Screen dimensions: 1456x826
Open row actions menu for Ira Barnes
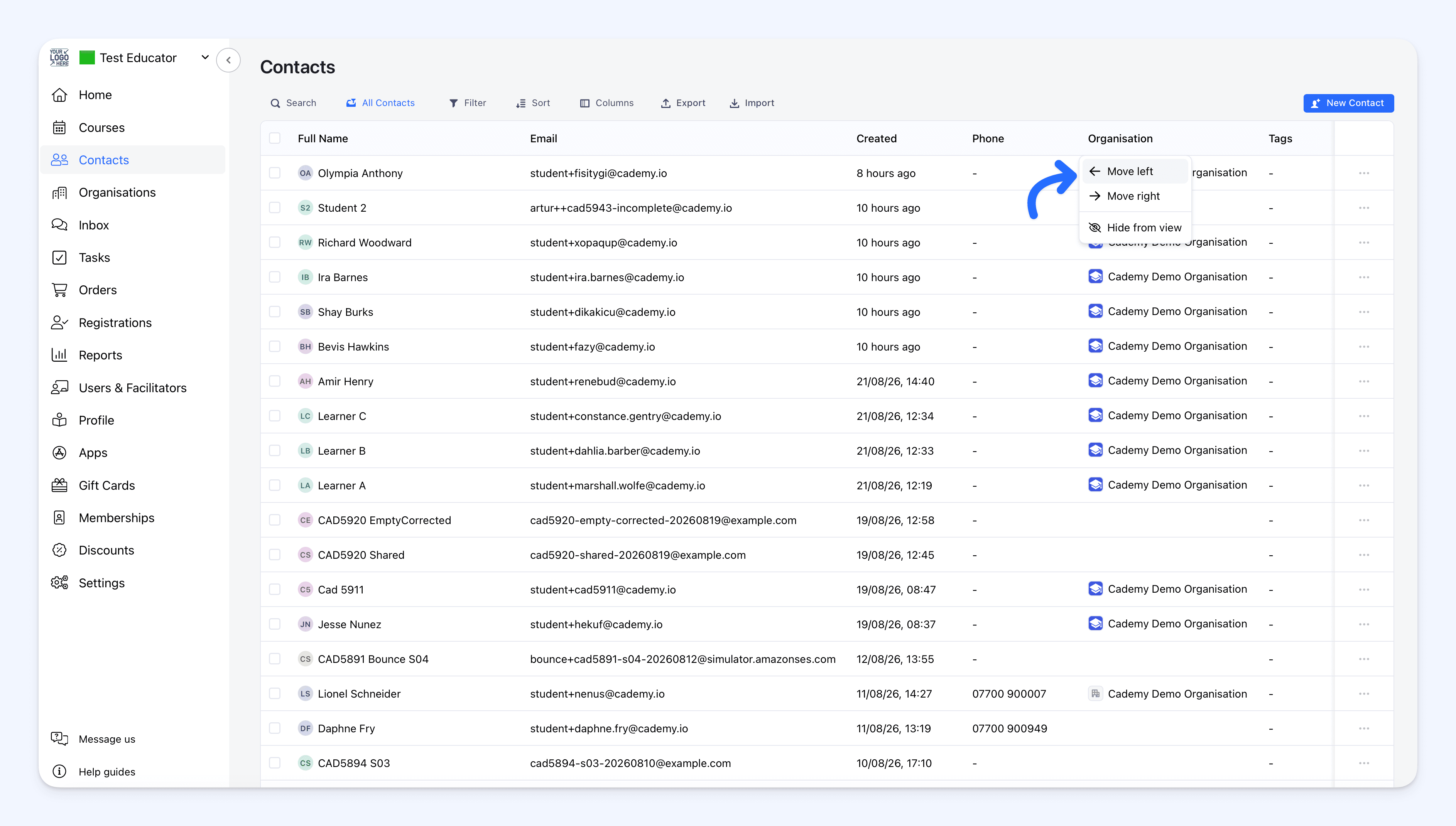pyautogui.click(x=1364, y=277)
